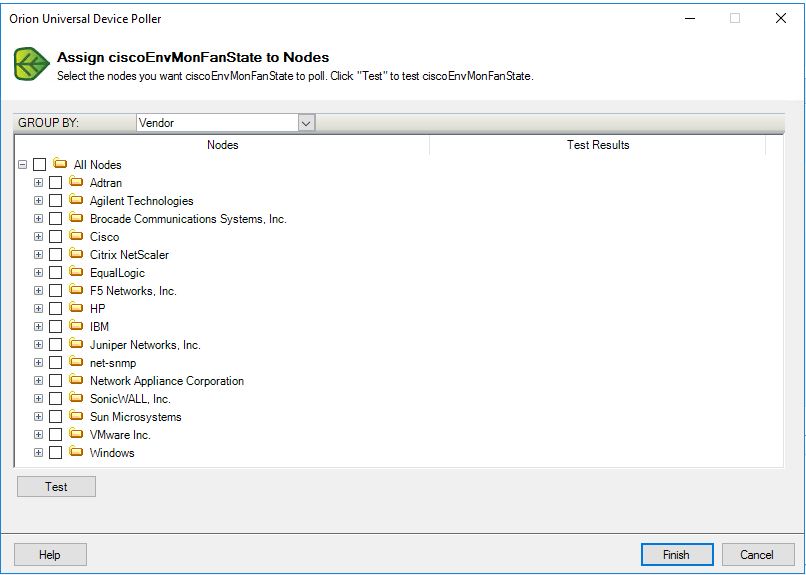Click the green leaf Orion logo icon
The height and width of the screenshot is (575, 806).
[31, 64]
